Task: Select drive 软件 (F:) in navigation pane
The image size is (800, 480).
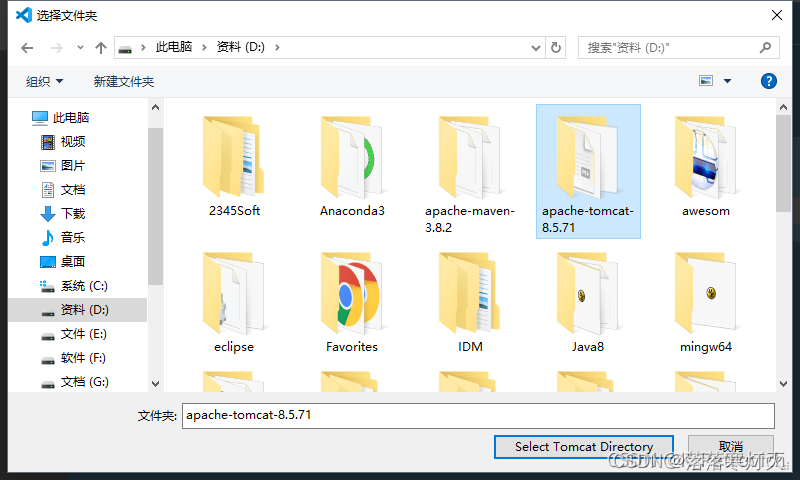Action: coord(73,358)
